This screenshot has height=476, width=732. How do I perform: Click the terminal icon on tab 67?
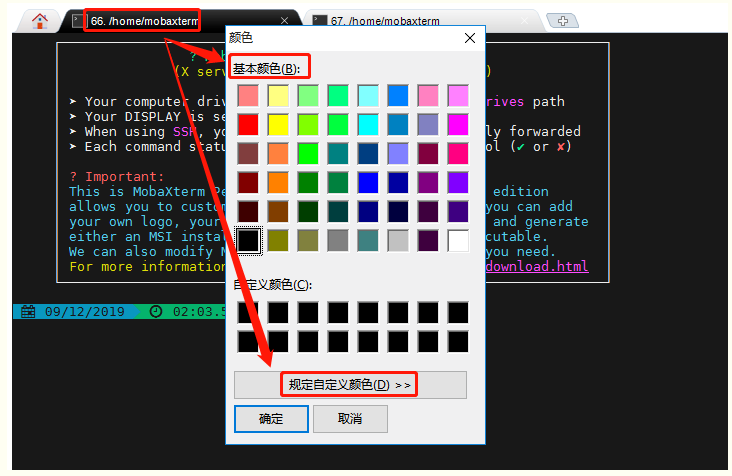pyautogui.click(x=319, y=21)
